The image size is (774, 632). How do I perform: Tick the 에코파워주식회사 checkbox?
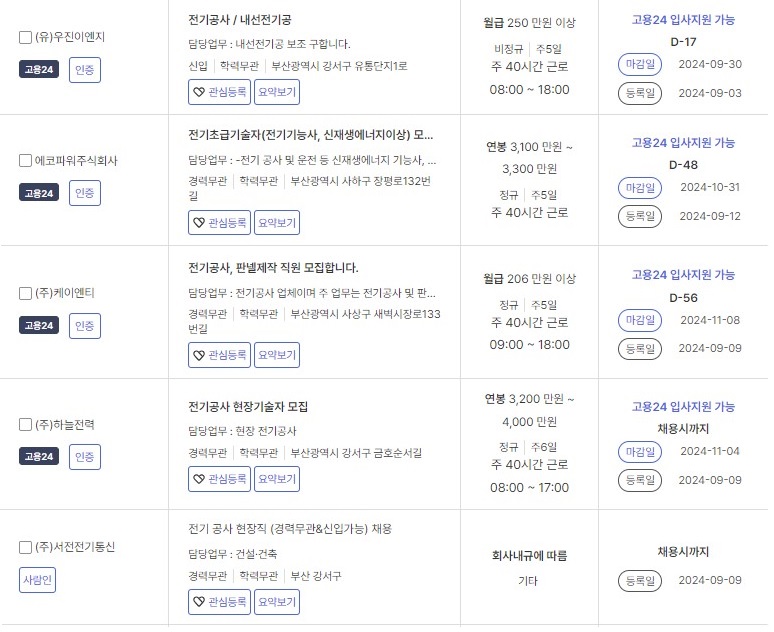pos(25,161)
